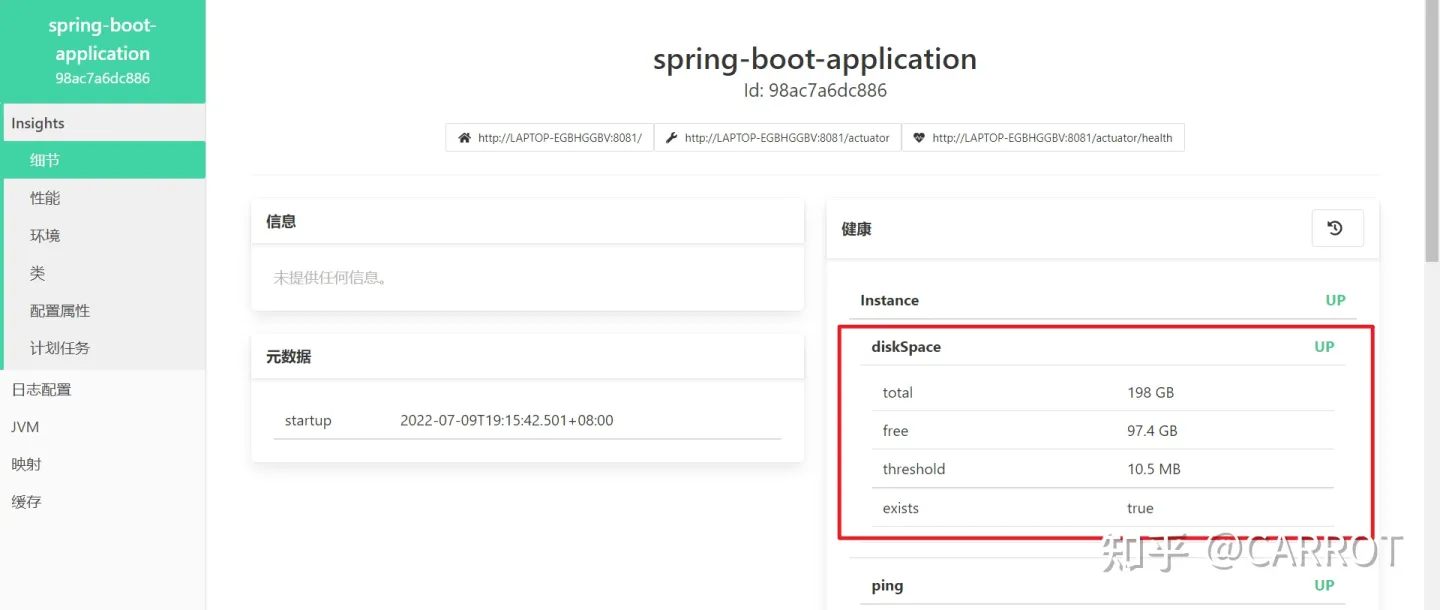Click the ping health label
This screenshot has width=1440, height=610.
click(887, 586)
